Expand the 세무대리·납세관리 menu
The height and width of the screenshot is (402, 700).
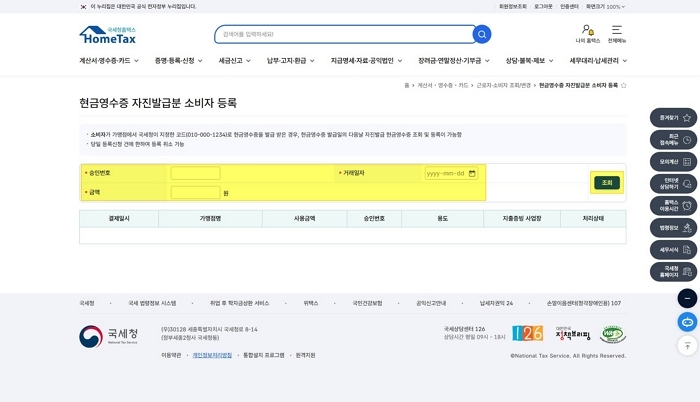(598, 61)
